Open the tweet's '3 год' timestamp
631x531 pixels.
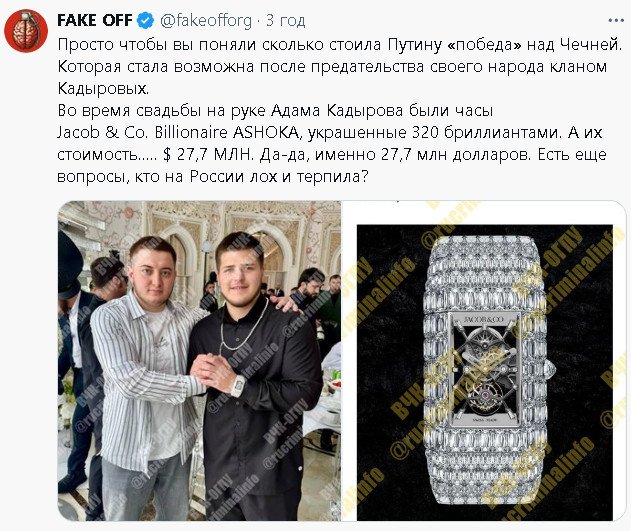(285, 20)
